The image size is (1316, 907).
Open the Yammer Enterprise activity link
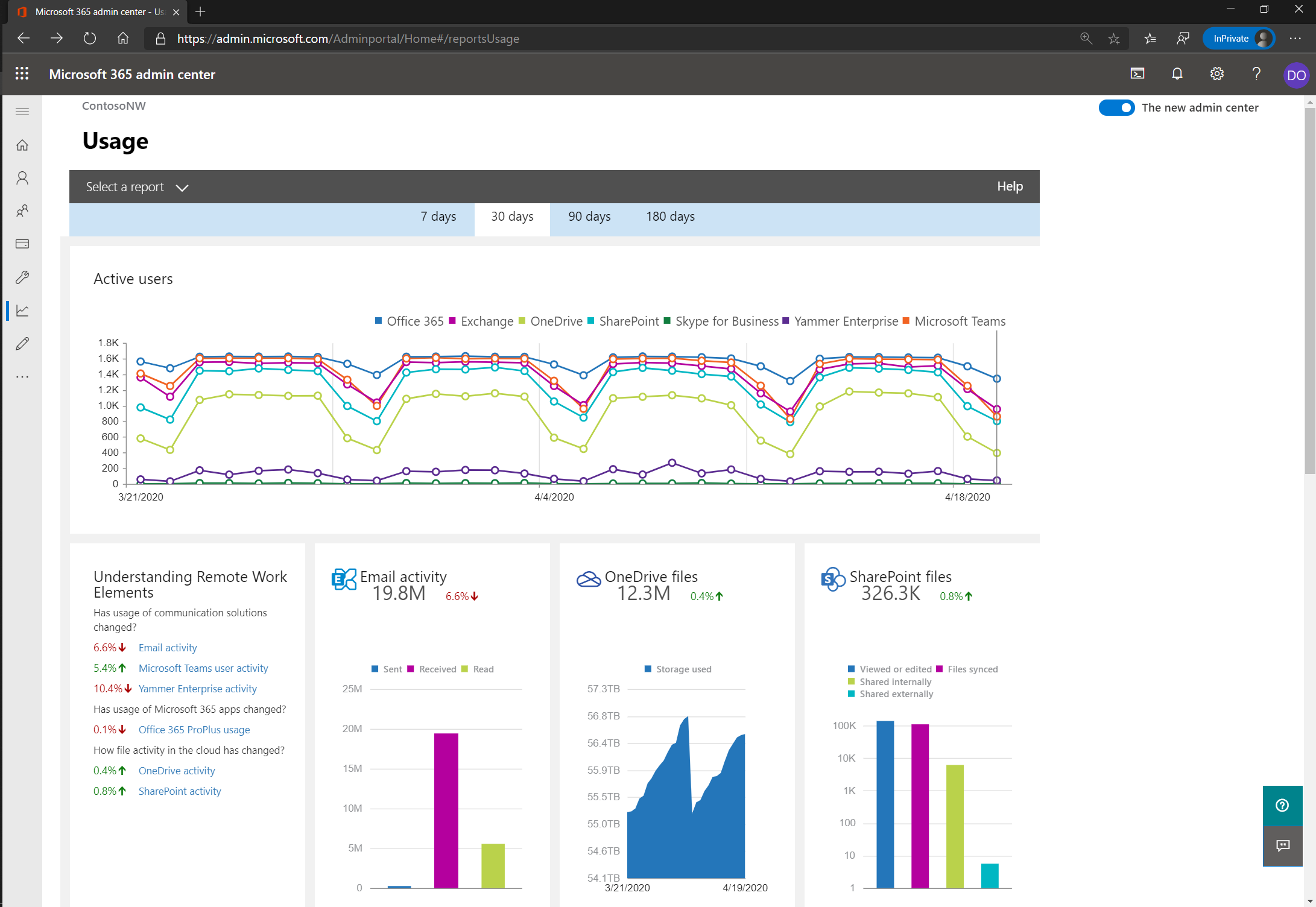(x=197, y=688)
